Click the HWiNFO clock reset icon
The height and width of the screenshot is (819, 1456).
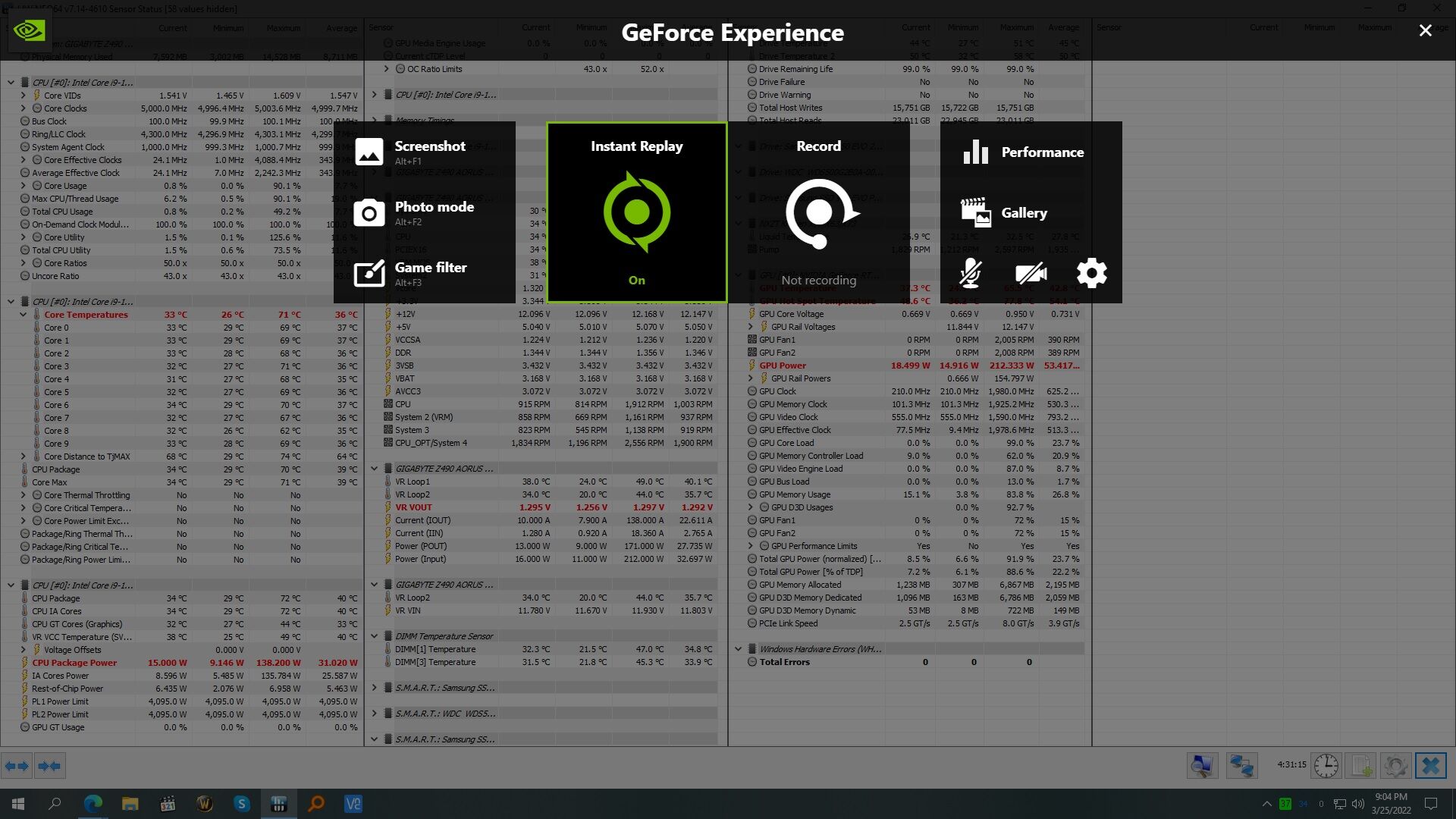(1326, 766)
